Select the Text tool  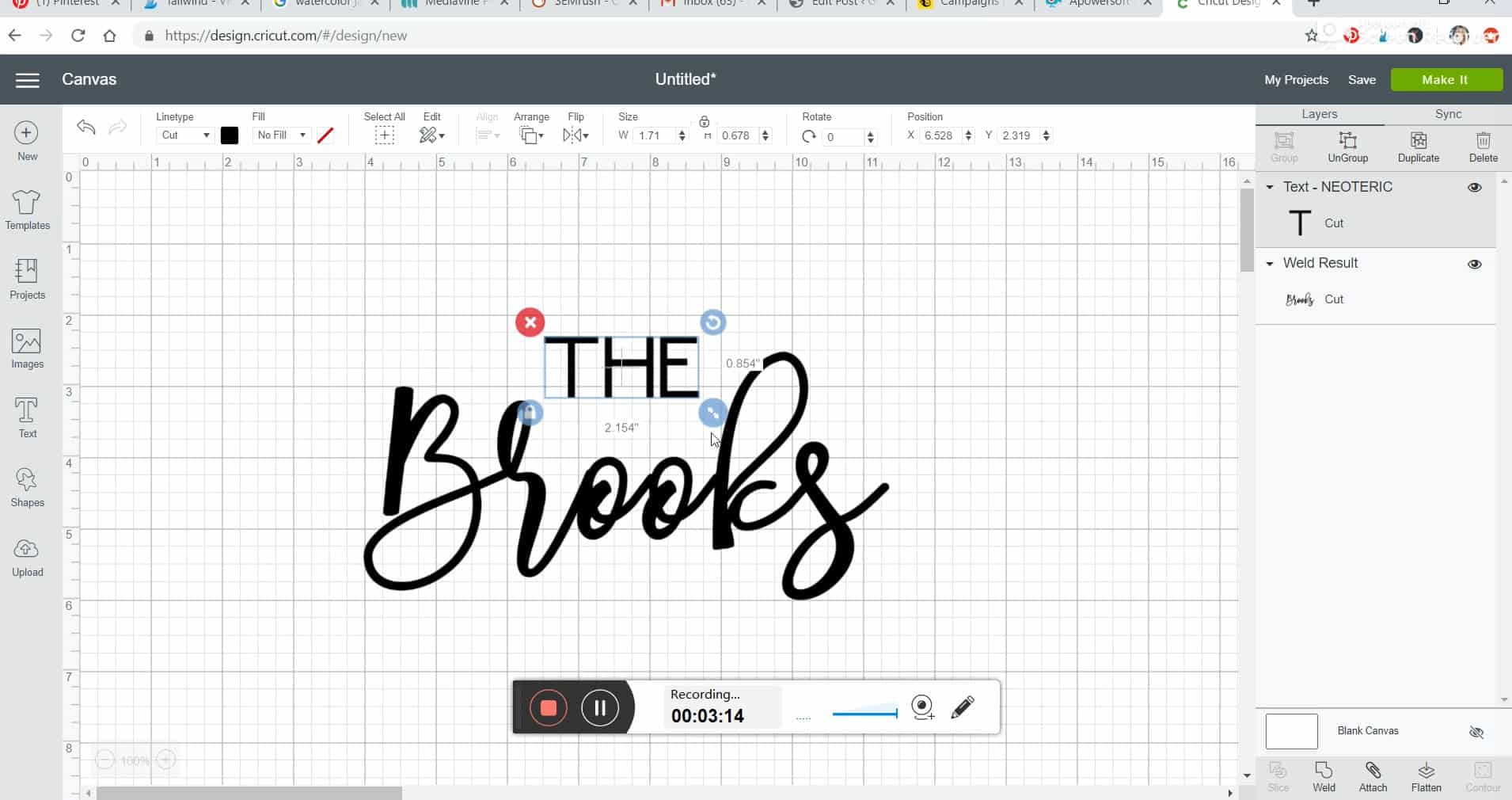[27, 417]
